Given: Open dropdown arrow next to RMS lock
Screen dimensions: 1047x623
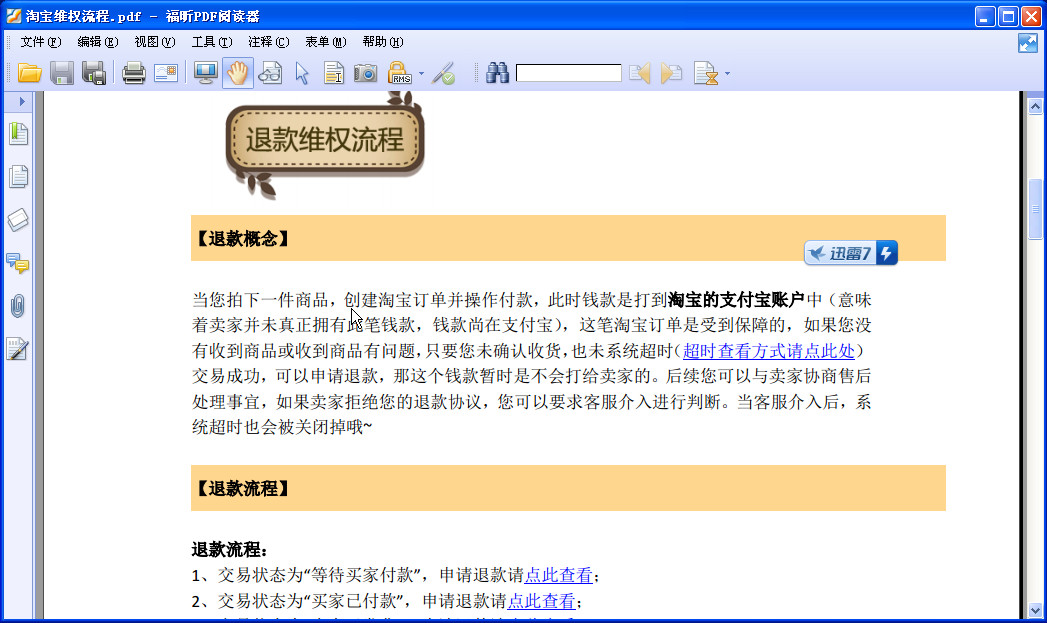Looking at the screenshot, I should tap(421, 73).
